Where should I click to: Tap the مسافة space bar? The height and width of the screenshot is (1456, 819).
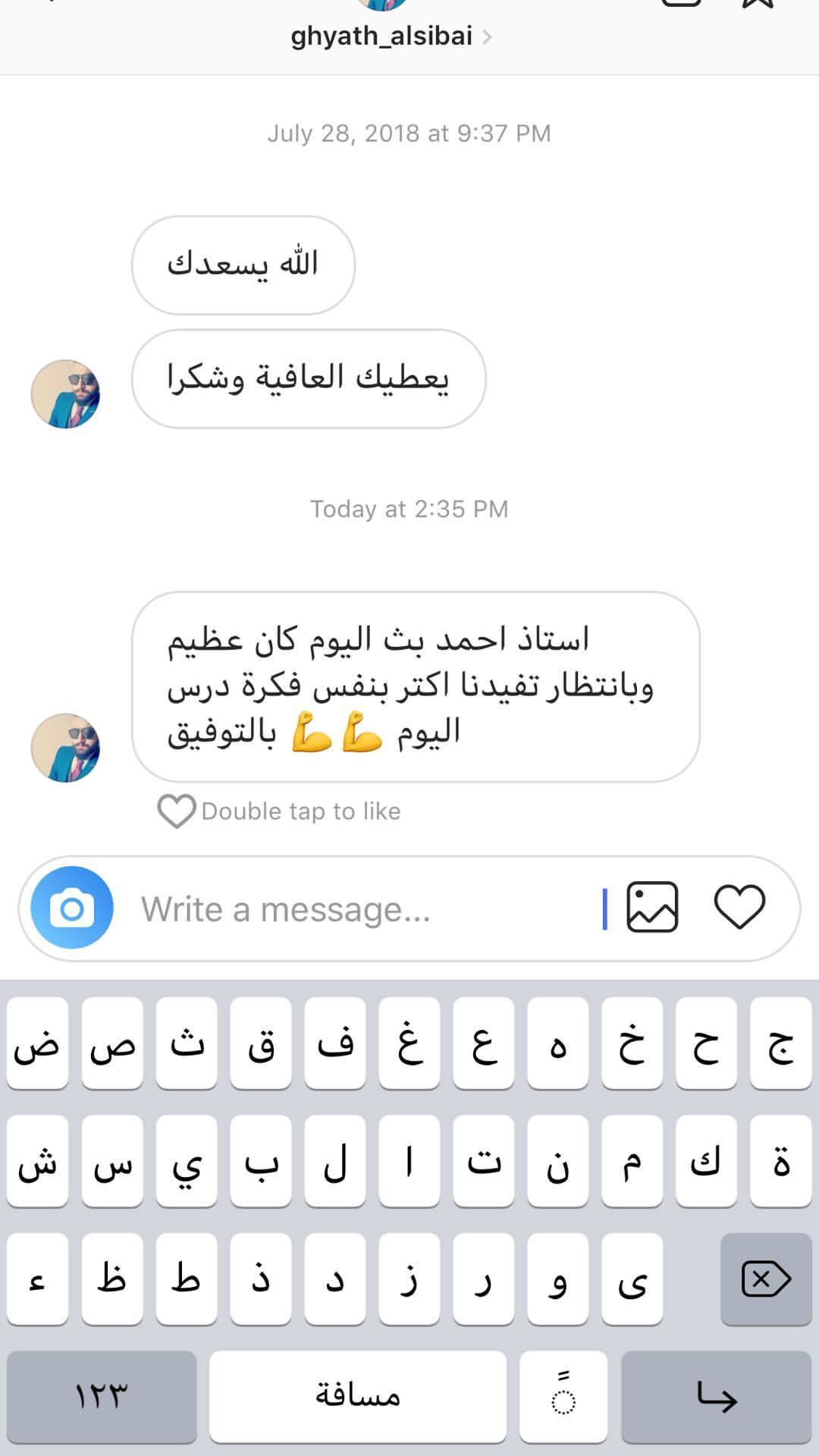click(x=358, y=1396)
